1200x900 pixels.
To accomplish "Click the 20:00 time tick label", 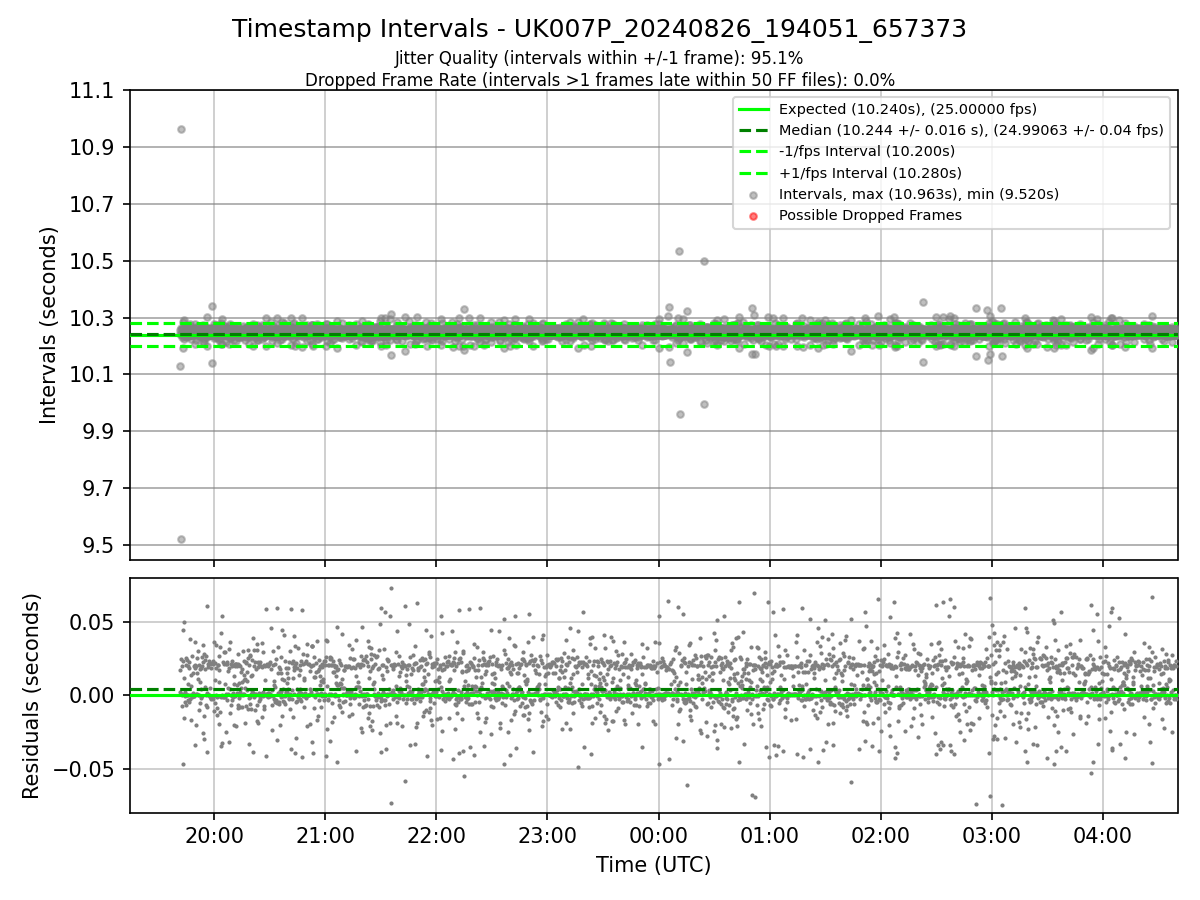I will point(213,835).
